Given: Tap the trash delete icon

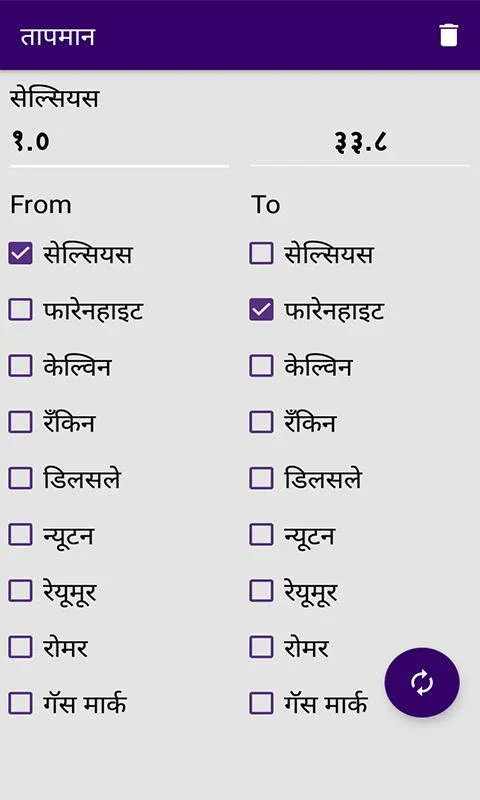Looking at the screenshot, I should click(449, 35).
